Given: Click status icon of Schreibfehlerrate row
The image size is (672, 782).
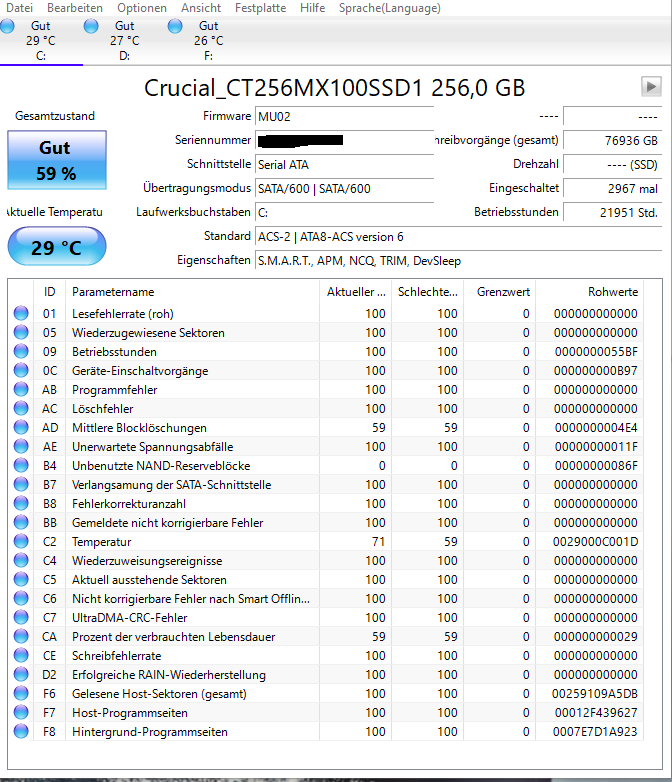Looking at the screenshot, I should 21,655.
